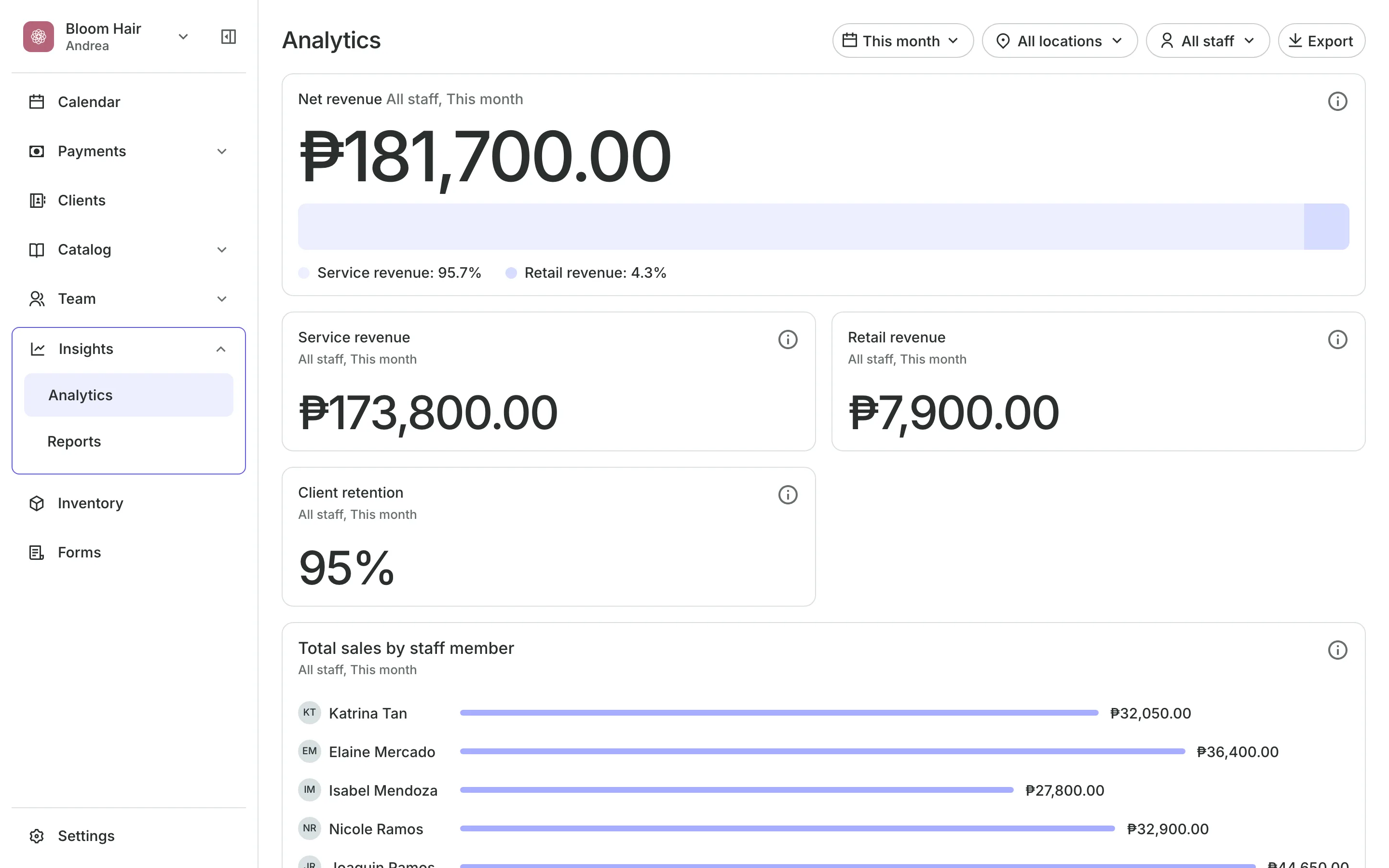Screen dimensions: 1389x868
Task: Open the Bloom Hair account switcher chevron
Action: point(183,37)
